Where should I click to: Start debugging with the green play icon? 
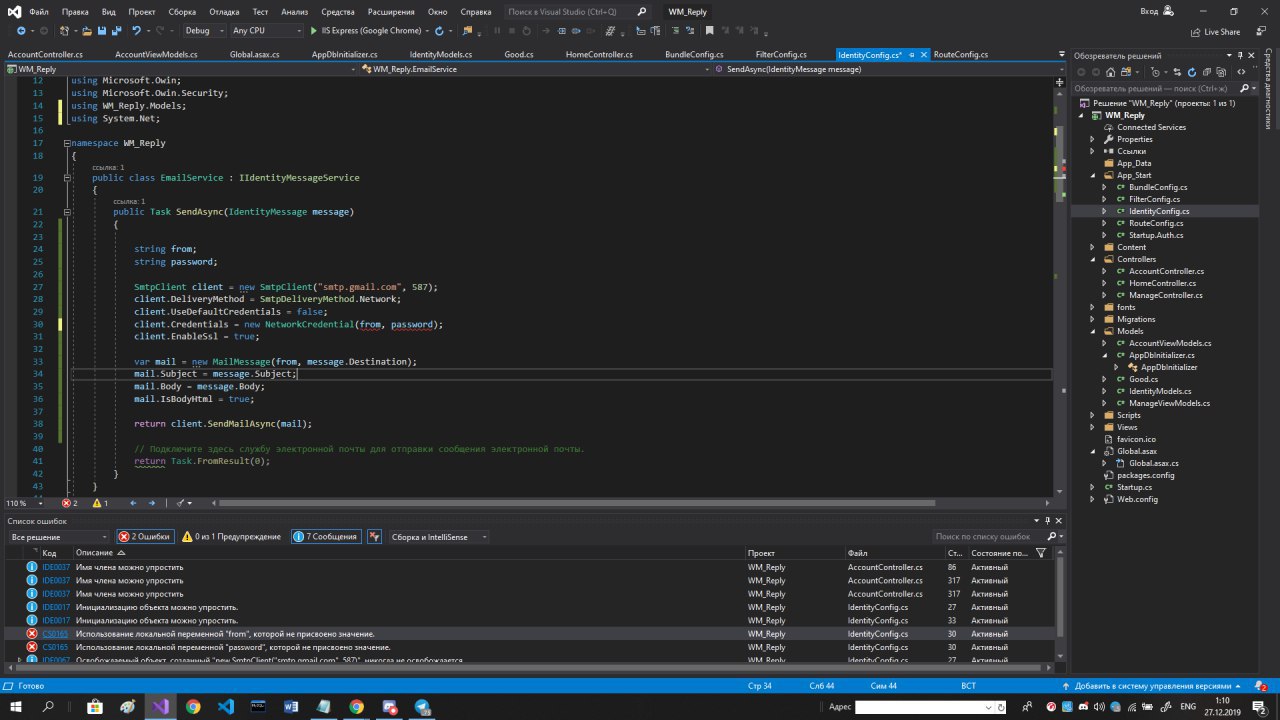314,31
